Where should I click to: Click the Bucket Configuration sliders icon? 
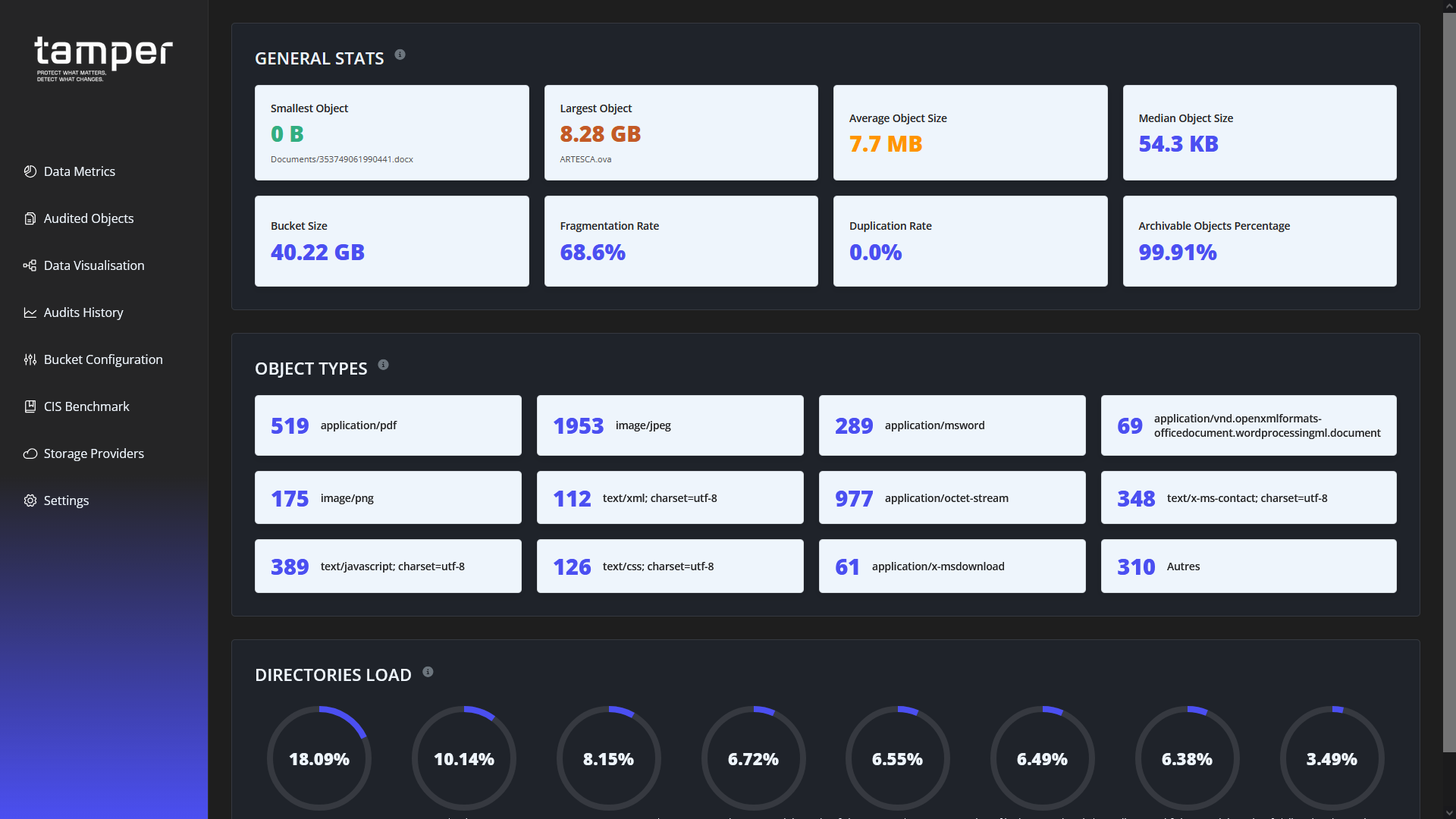(x=30, y=359)
